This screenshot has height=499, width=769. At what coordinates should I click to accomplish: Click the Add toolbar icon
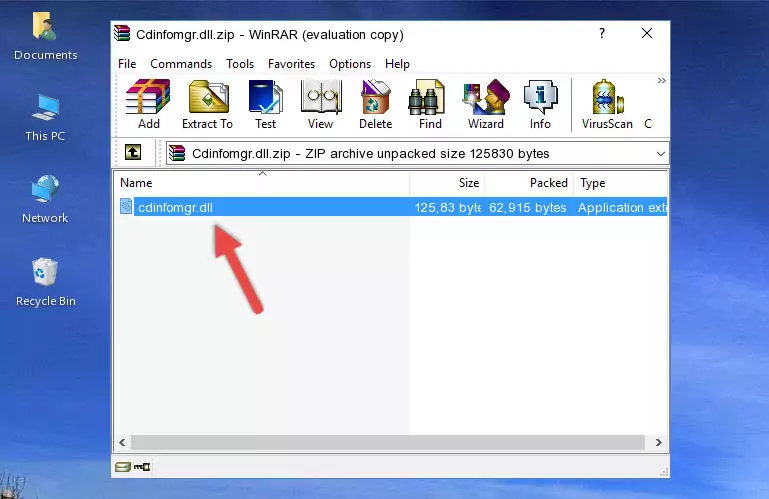pos(148,104)
